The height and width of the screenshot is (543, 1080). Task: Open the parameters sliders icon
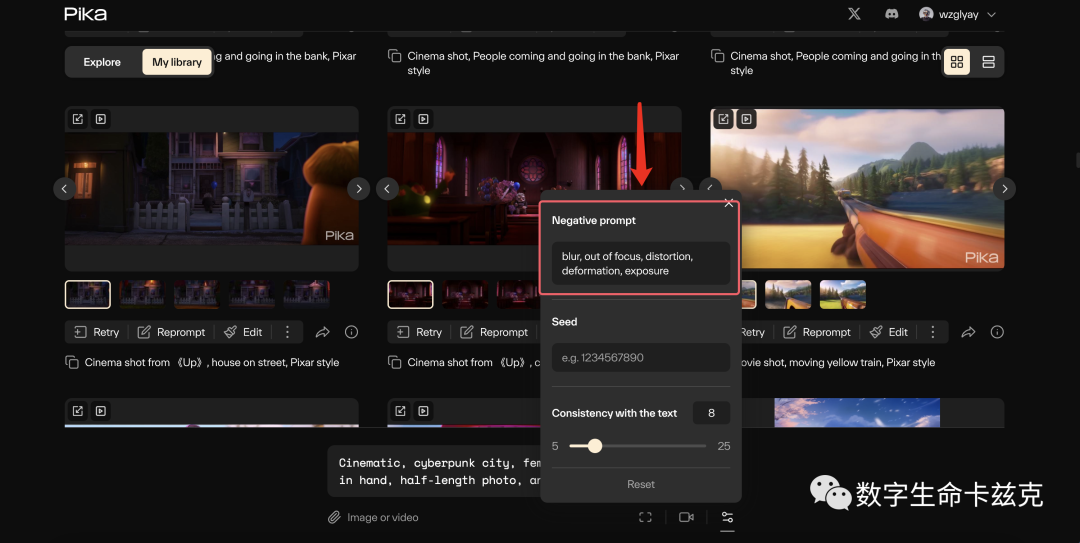[x=727, y=517]
